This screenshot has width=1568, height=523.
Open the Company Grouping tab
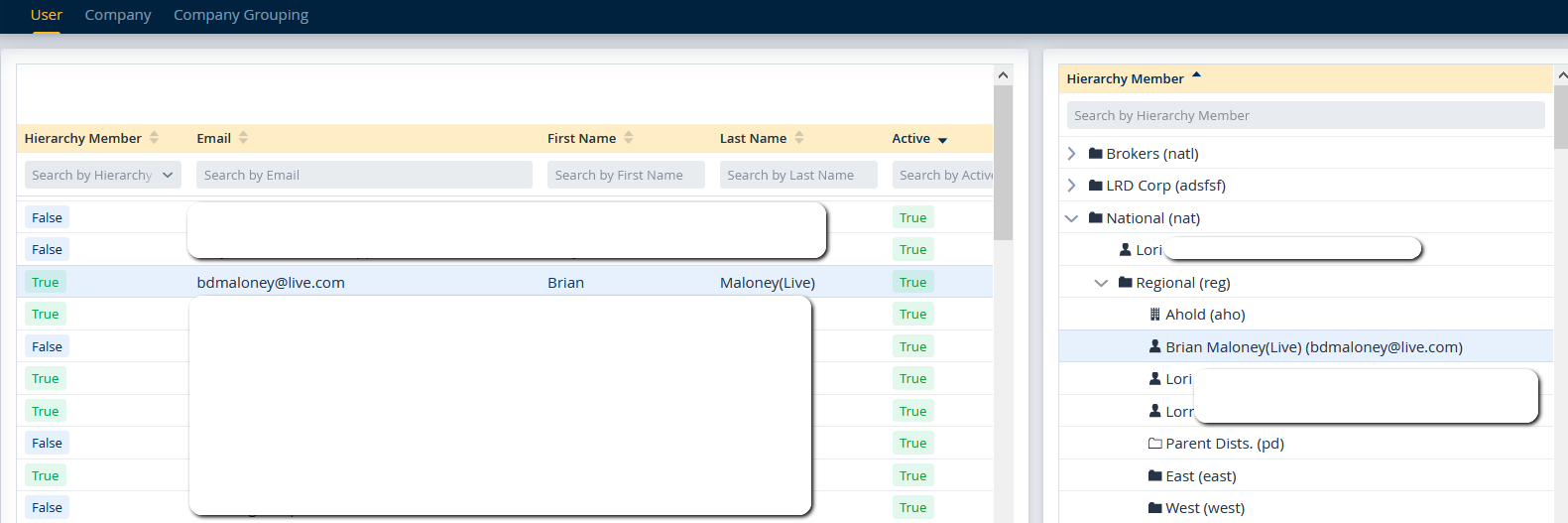coord(241,15)
